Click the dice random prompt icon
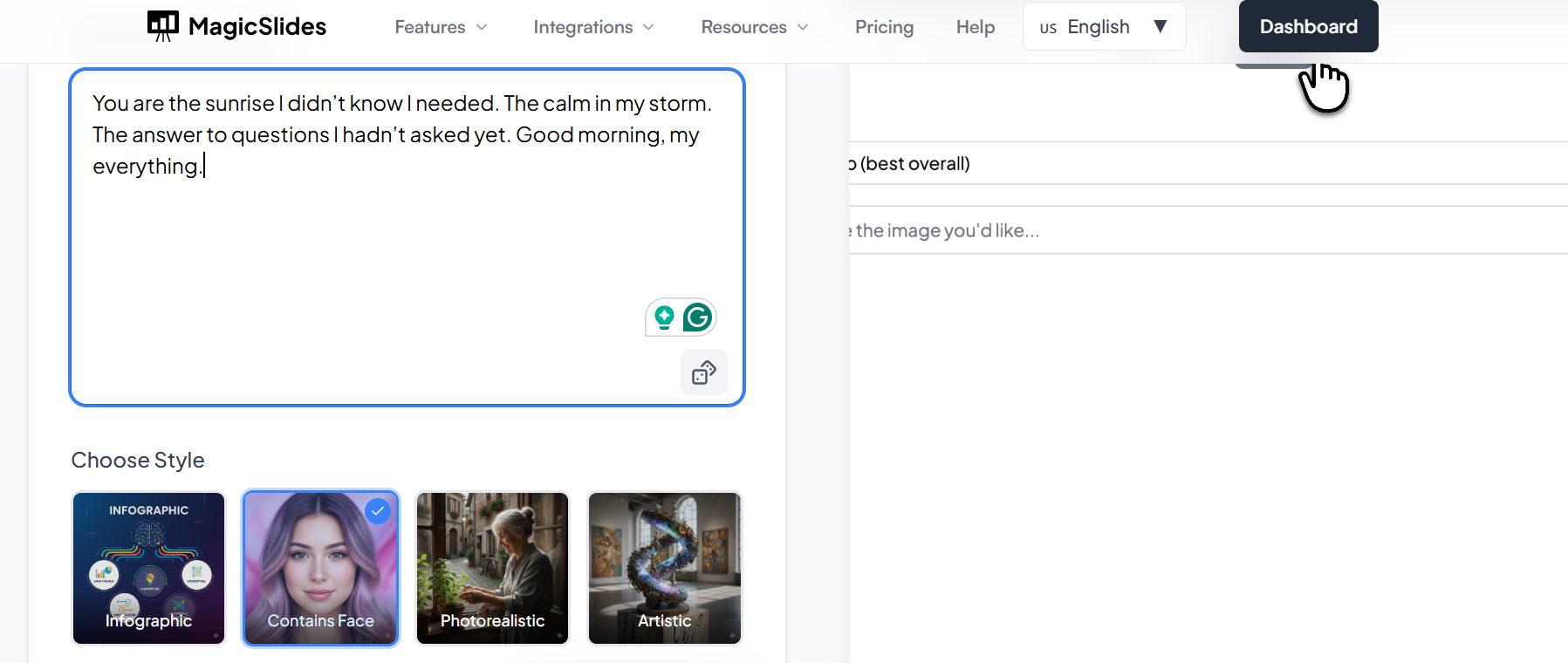Screen dimensions: 1568x663 point(703,373)
